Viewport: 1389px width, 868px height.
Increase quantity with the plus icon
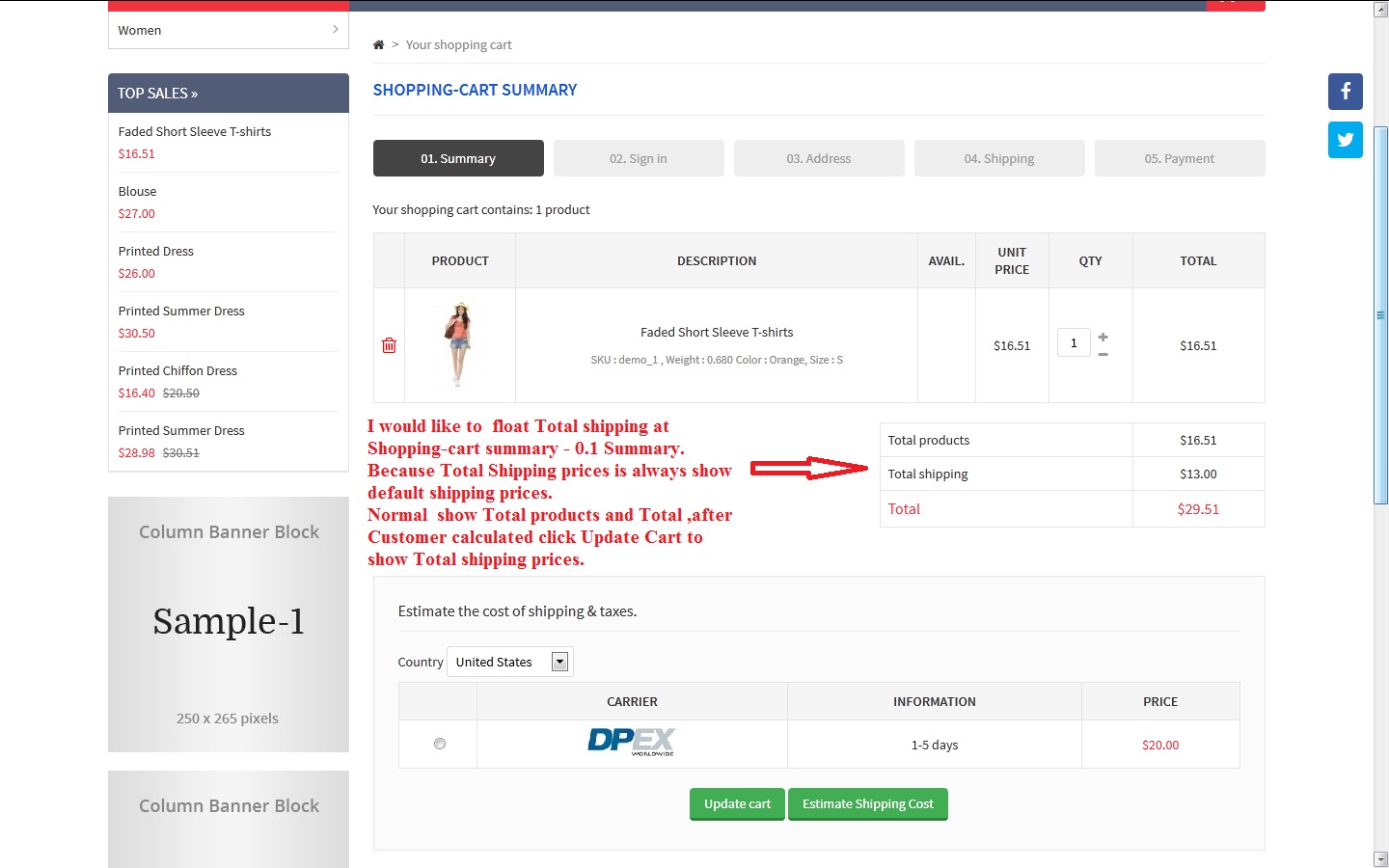[1103, 337]
